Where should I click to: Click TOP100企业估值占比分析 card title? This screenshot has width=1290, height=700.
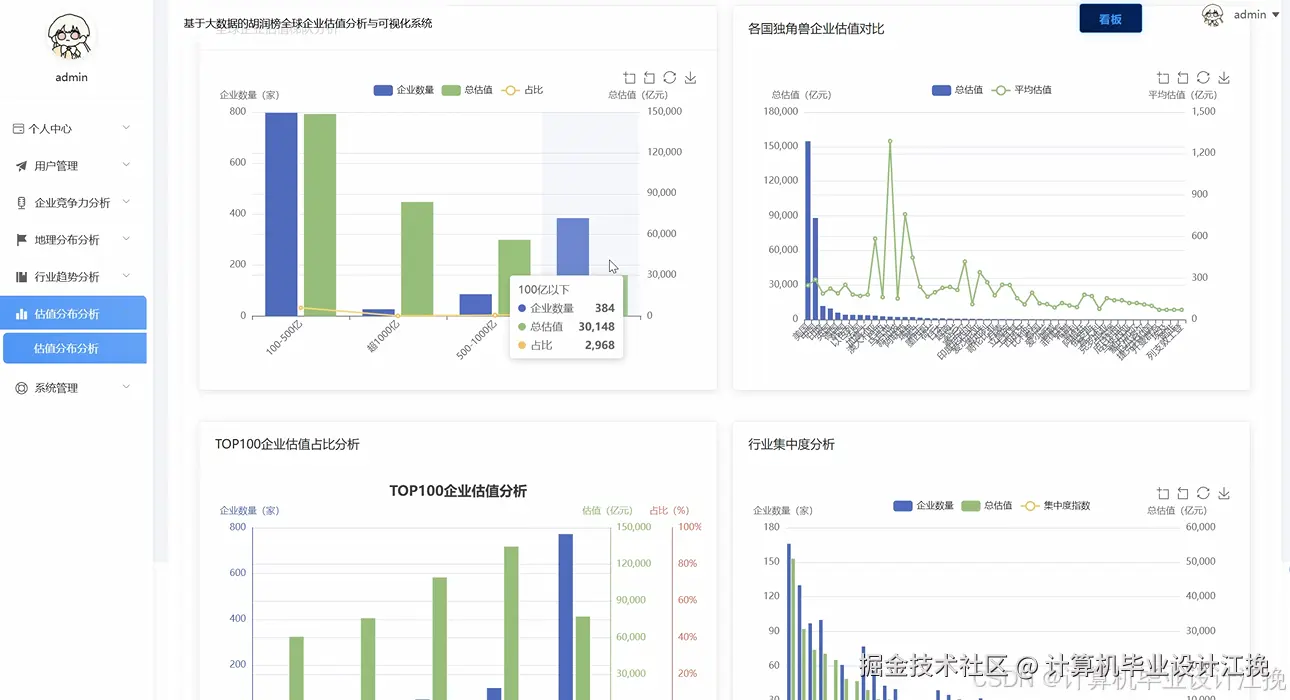point(287,444)
